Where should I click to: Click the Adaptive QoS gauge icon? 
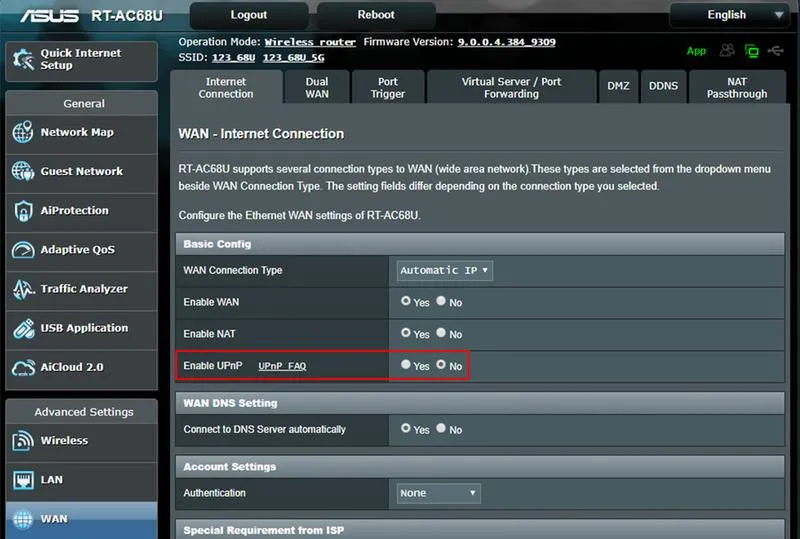pos(23,250)
